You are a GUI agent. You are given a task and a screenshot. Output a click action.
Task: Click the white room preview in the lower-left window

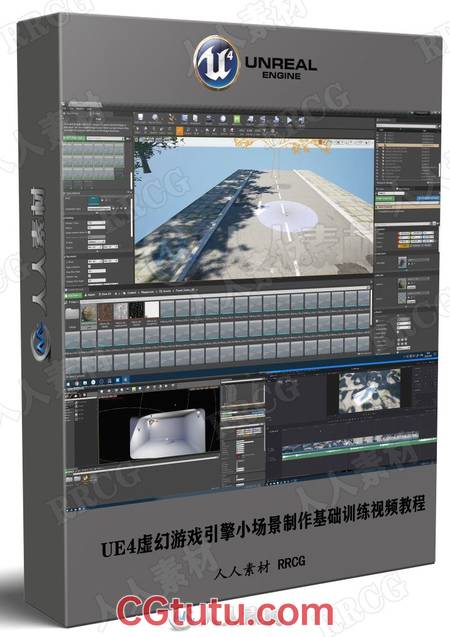167,436
